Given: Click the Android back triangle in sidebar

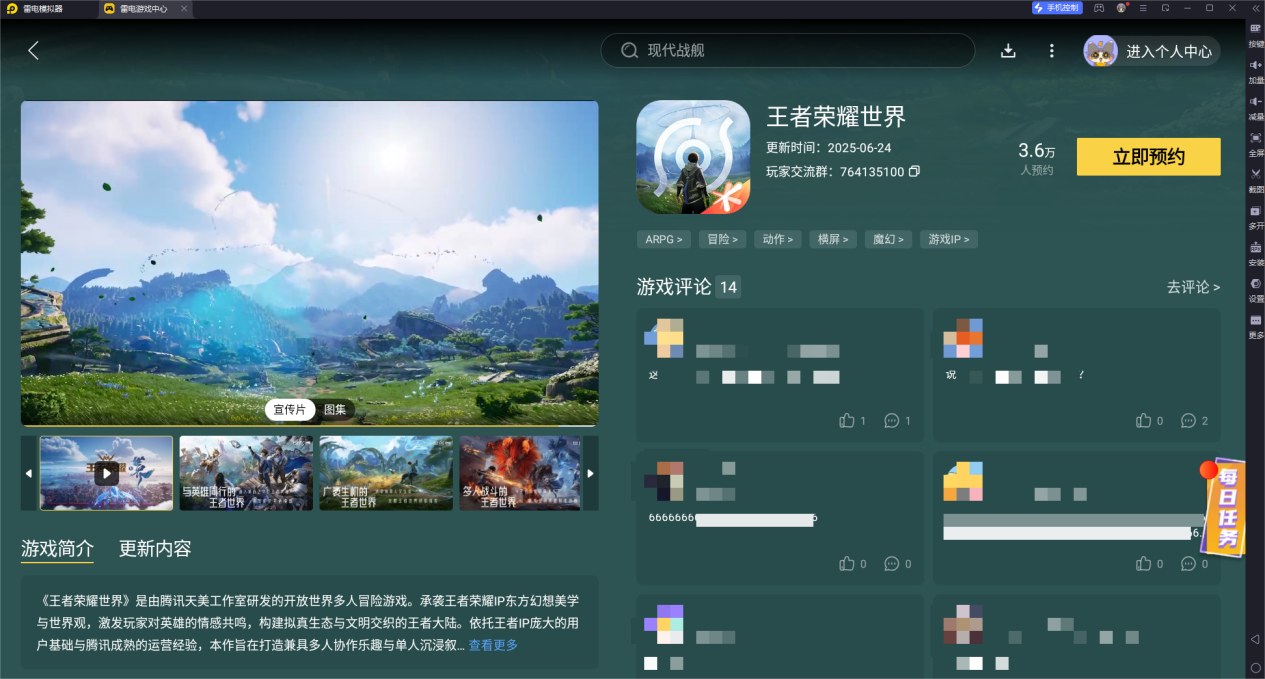Looking at the screenshot, I should 1255,639.
